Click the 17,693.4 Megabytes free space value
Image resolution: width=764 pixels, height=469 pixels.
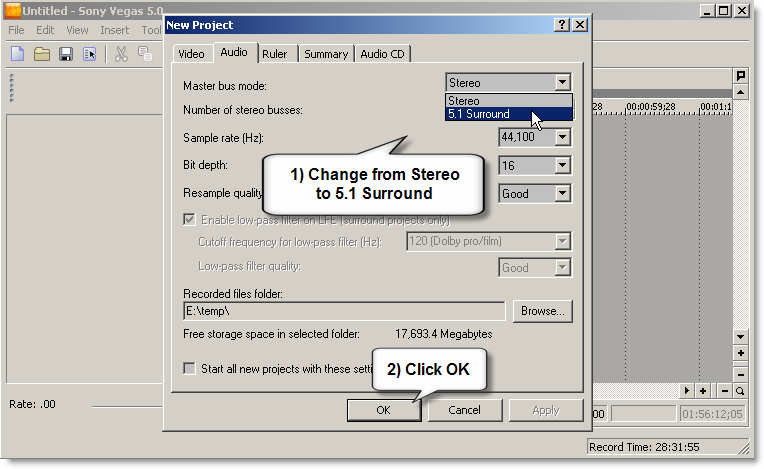click(x=443, y=334)
